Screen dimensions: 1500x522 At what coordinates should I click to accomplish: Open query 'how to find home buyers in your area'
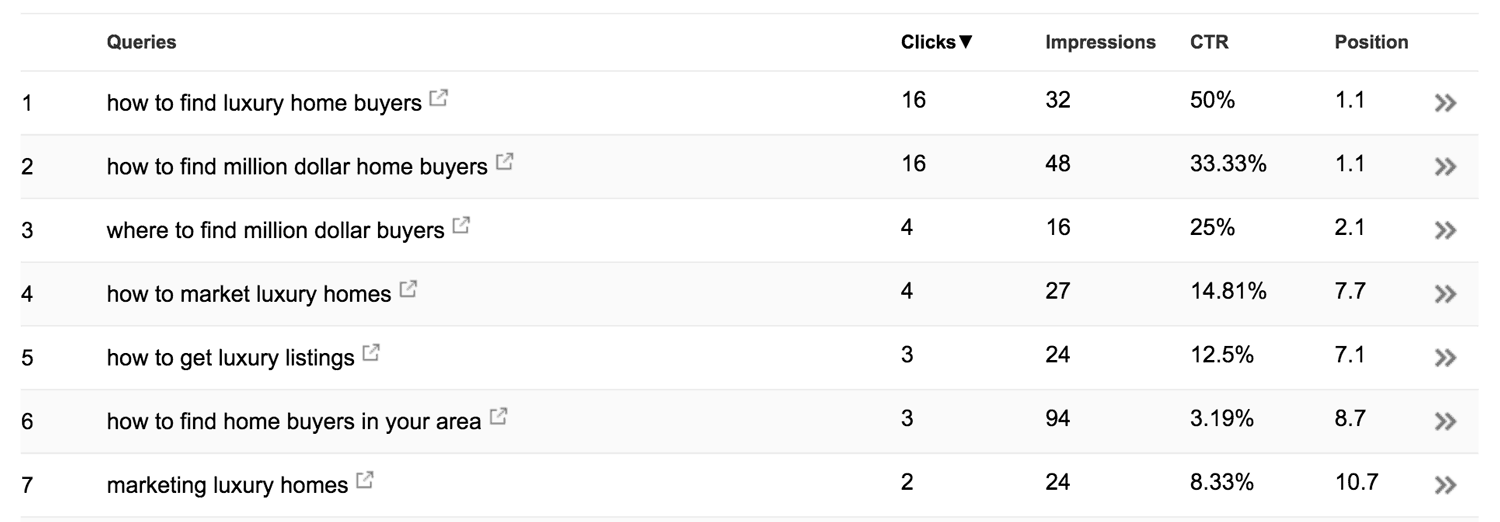click(294, 421)
